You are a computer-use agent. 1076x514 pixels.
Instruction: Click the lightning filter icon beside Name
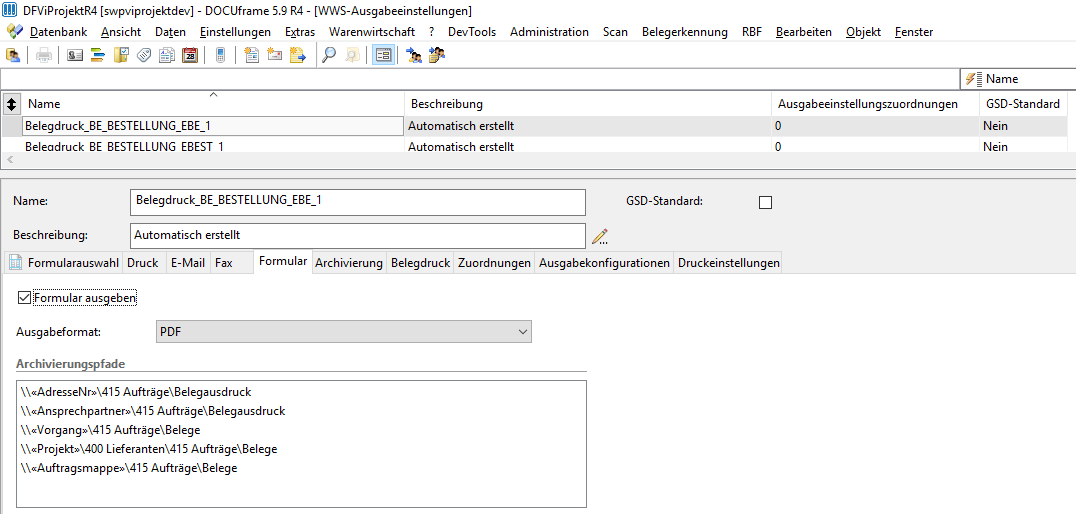(973, 79)
